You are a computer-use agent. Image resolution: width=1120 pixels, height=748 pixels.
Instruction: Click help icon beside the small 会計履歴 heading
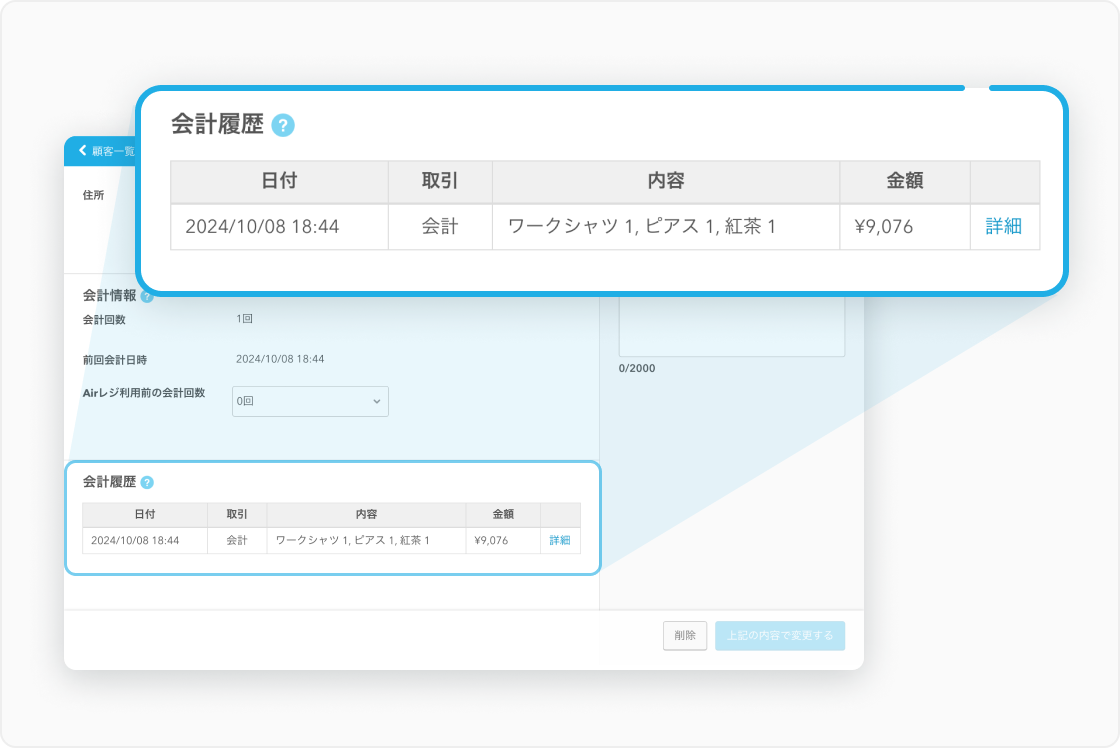pyautogui.click(x=147, y=482)
